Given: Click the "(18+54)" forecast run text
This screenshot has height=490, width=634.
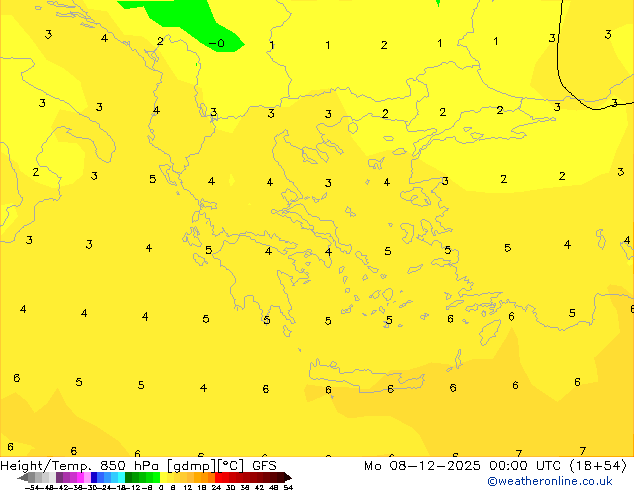Looking at the screenshot, I should click(598, 466).
